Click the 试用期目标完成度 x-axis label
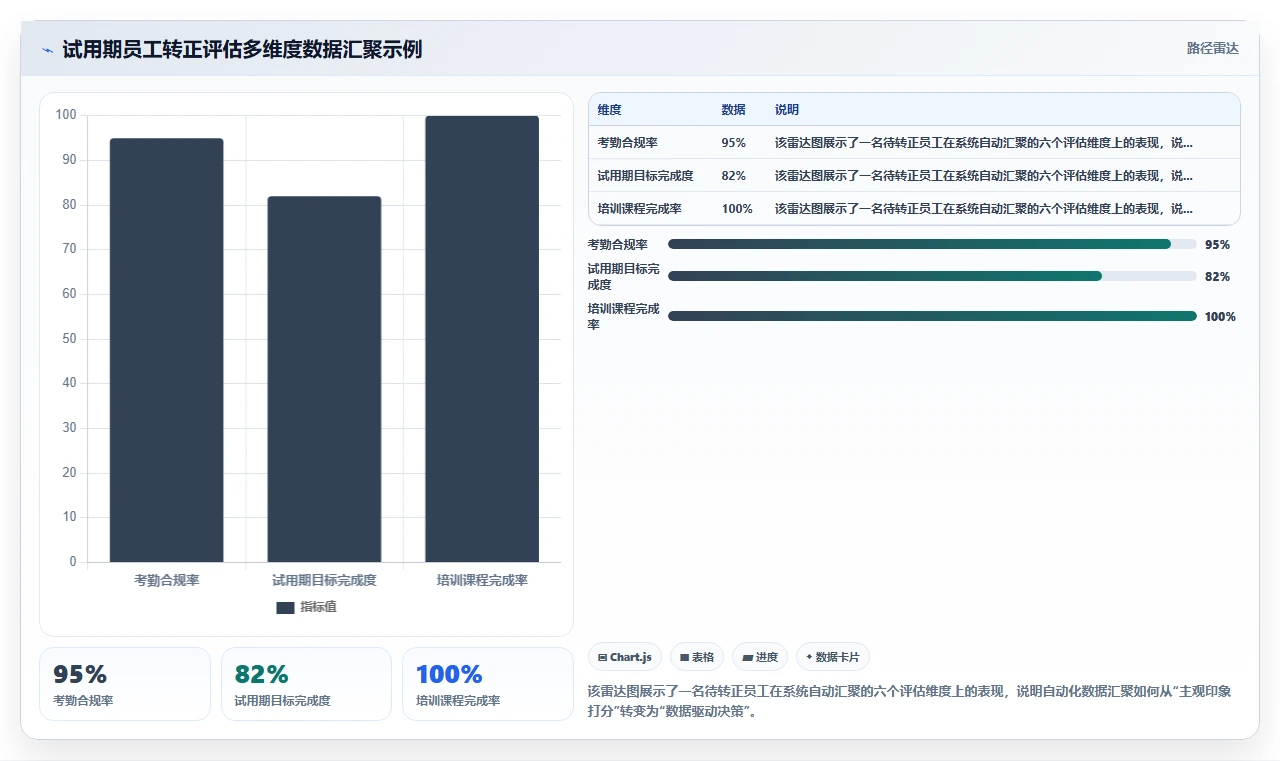This screenshot has width=1280, height=761. click(x=324, y=580)
